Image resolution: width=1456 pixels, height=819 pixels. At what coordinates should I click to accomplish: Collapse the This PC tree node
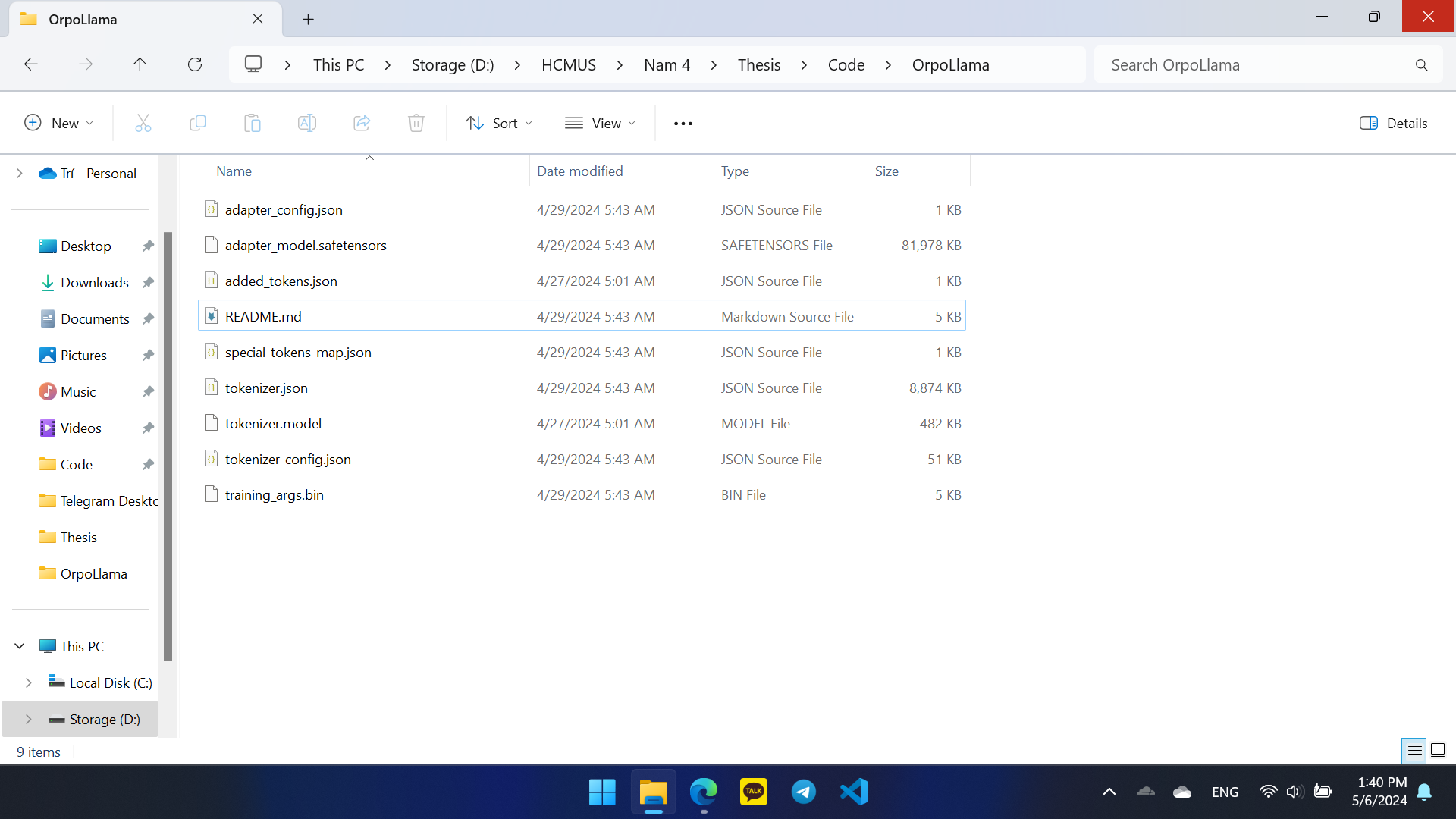[x=20, y=646]
